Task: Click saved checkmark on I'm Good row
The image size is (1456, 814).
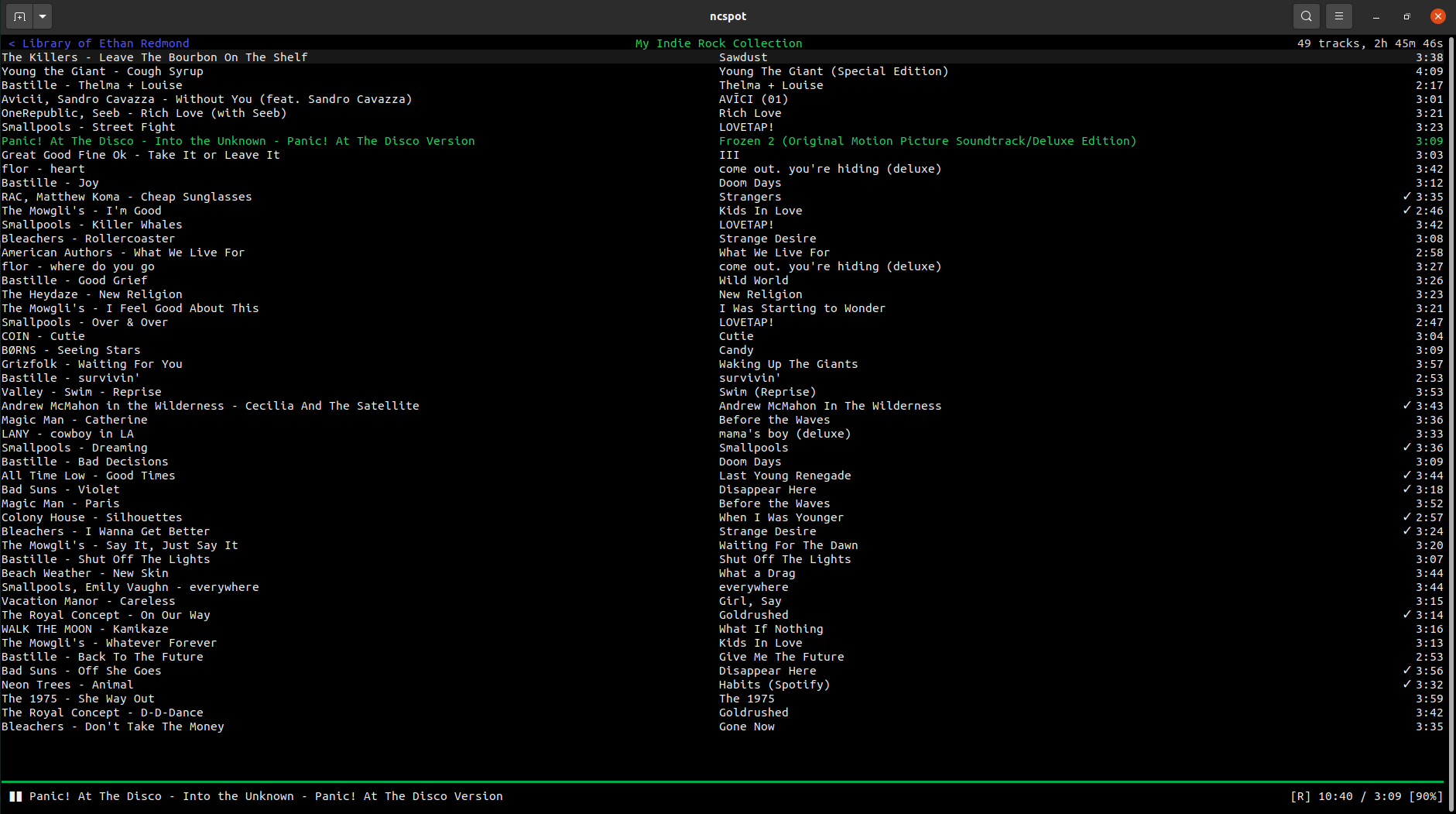Action: coord(1407,211)
